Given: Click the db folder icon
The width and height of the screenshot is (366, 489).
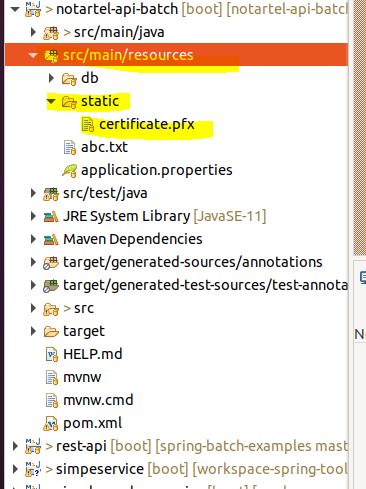Looking at the screenshot, I should point(69,79).
